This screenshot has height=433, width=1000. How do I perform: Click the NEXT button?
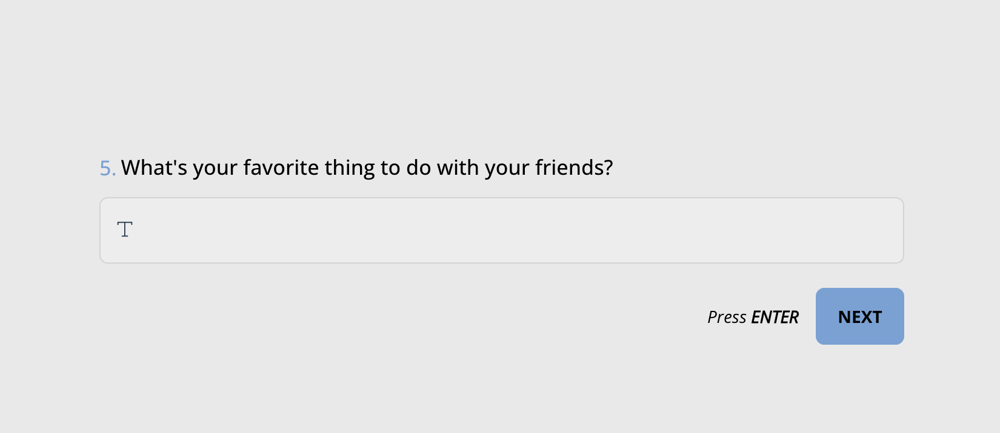(859, 316)
